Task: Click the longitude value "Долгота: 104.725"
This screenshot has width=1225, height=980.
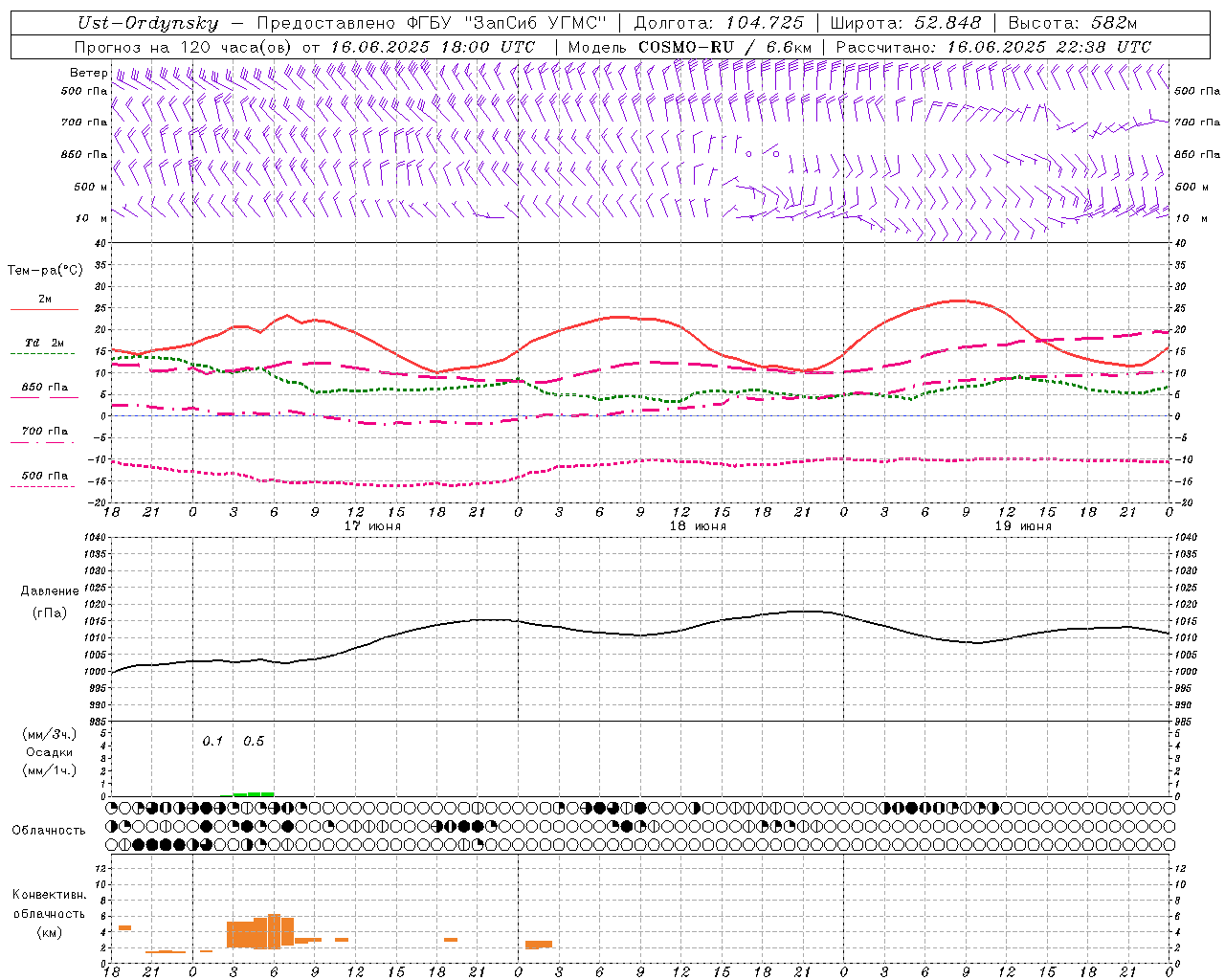Action: click(720, 24)
